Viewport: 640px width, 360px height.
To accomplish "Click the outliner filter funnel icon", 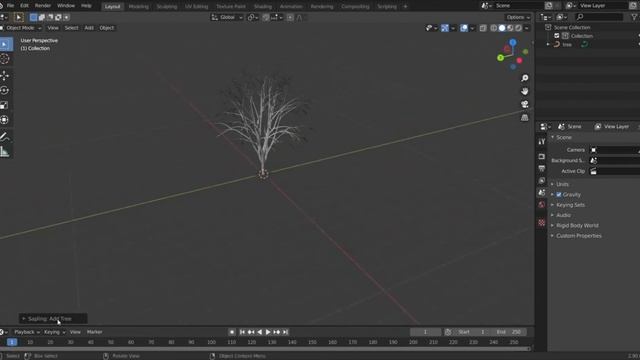I will click(634, 17).
